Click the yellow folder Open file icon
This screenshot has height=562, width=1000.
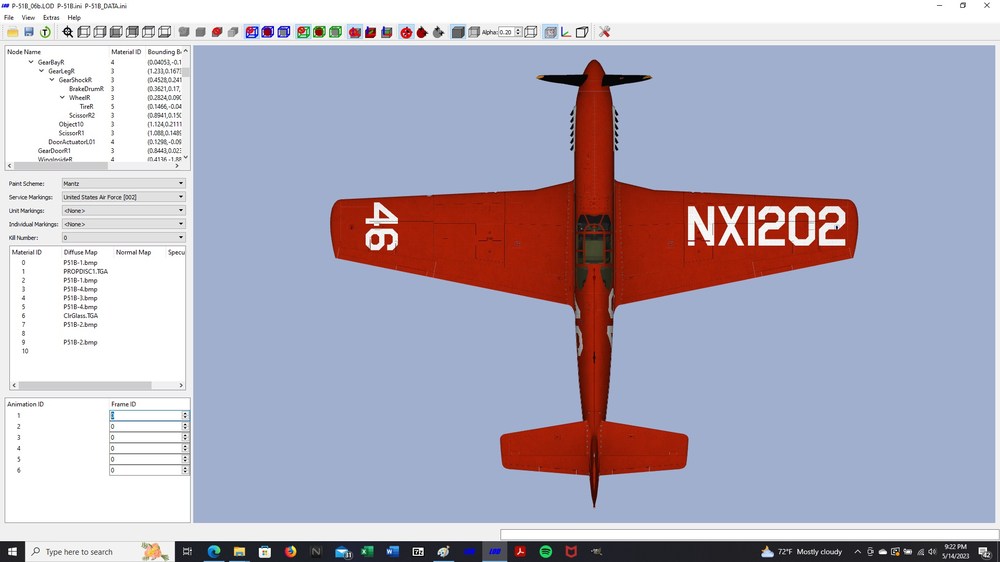13,32
